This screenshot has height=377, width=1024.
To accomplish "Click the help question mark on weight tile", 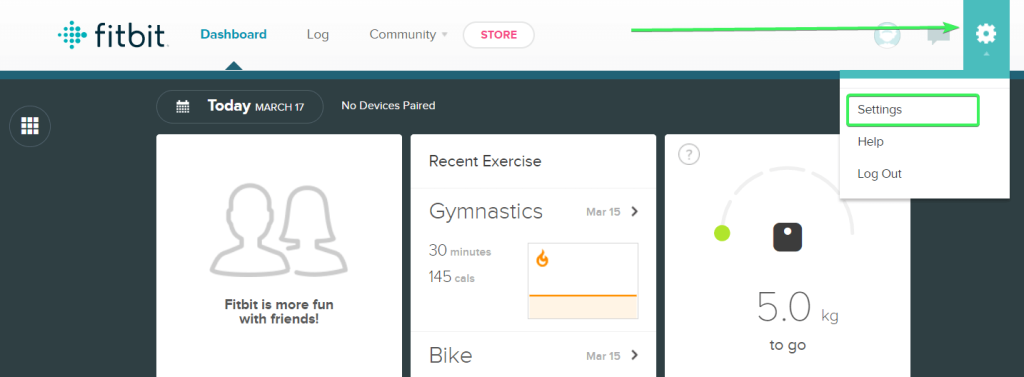I will pyautogui.click(x=689, y=155).
